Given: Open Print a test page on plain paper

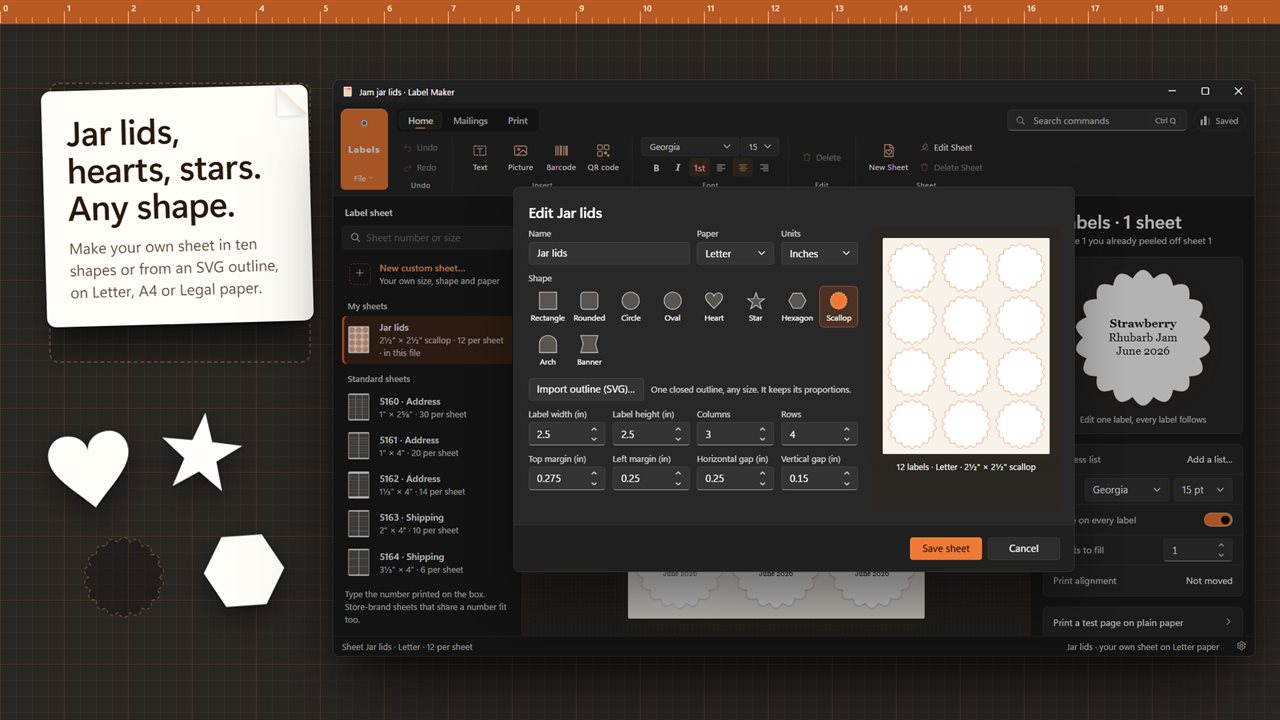Looking at the screenshot, I should point(1143,622).
